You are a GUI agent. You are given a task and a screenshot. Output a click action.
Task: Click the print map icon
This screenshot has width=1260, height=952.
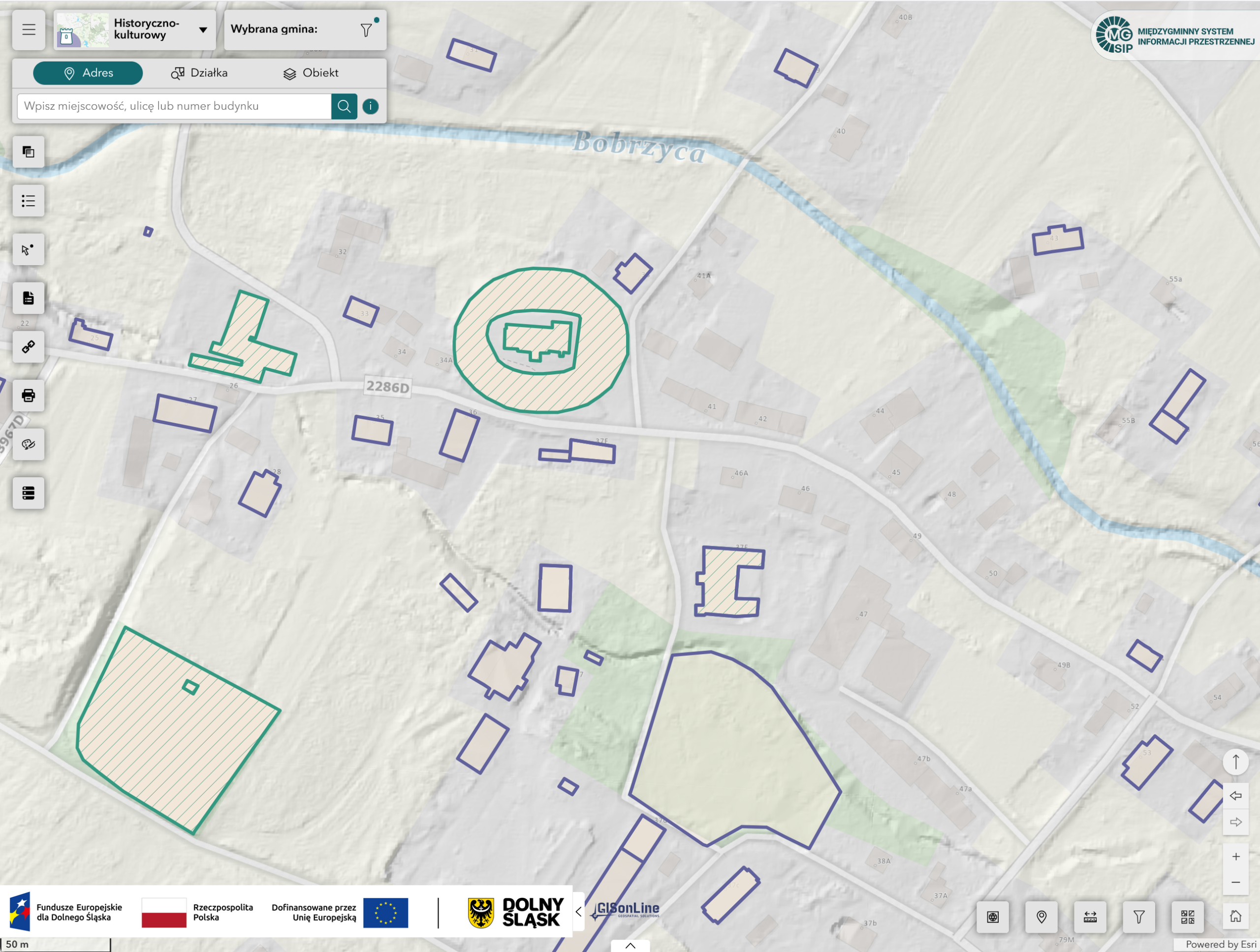click(29, 395)
